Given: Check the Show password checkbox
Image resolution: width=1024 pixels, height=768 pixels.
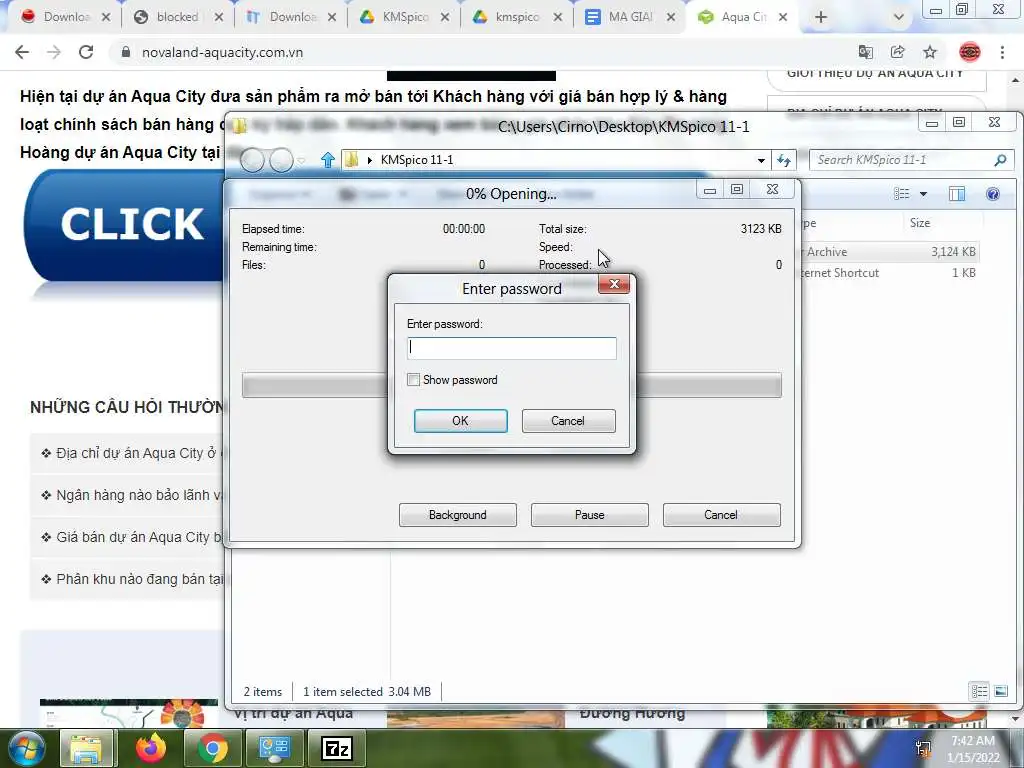Looking at the screenshot, I should click(x=413, y=379).
